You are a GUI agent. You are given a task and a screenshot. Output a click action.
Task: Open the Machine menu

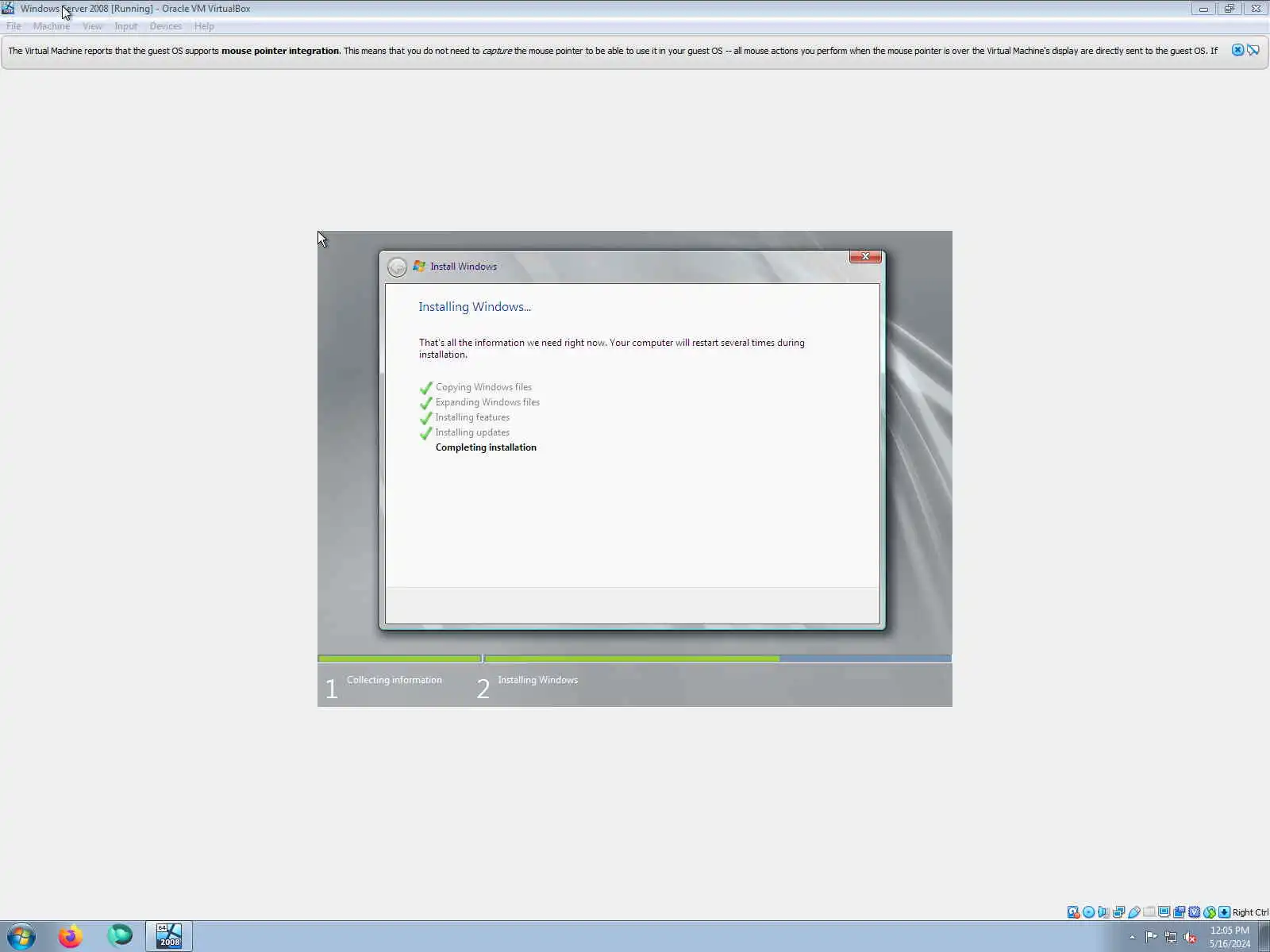[x=52, y=26]
